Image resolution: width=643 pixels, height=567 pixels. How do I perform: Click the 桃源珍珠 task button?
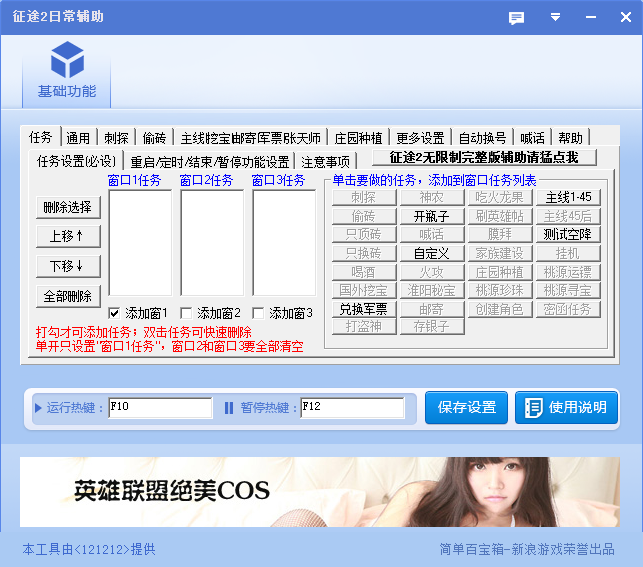click(500, 290)
